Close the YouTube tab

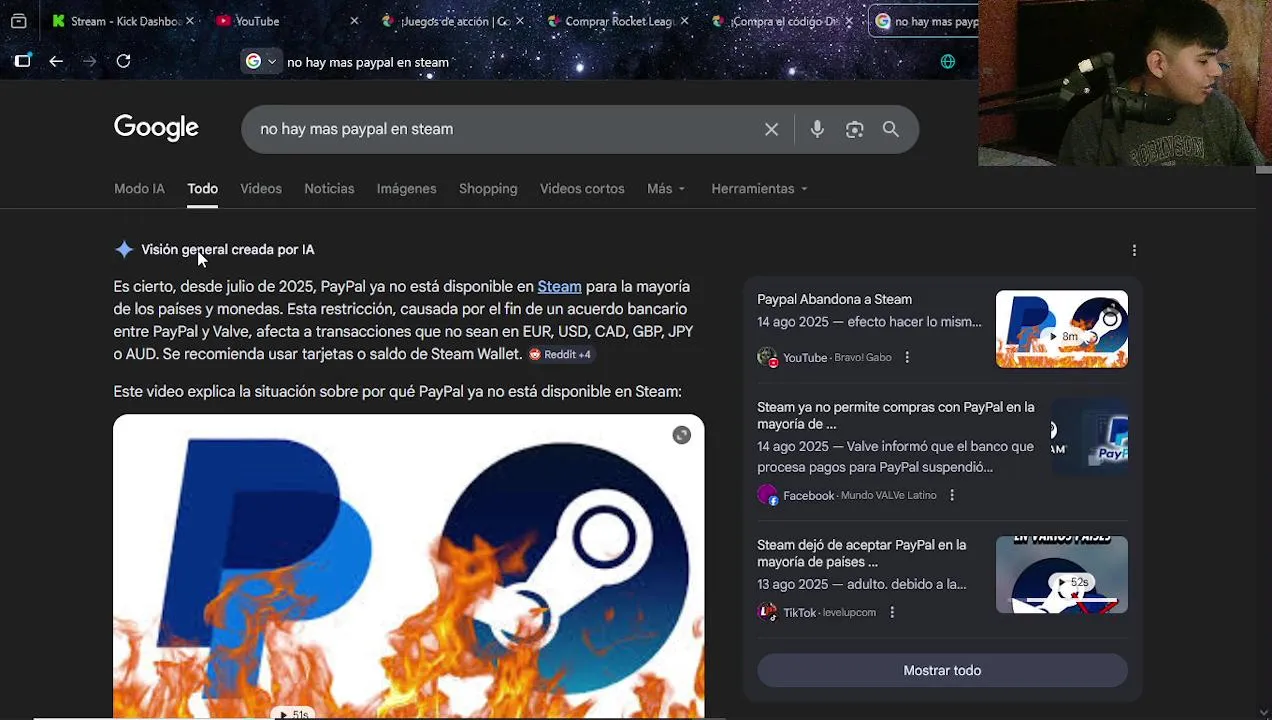coord(354,21)
